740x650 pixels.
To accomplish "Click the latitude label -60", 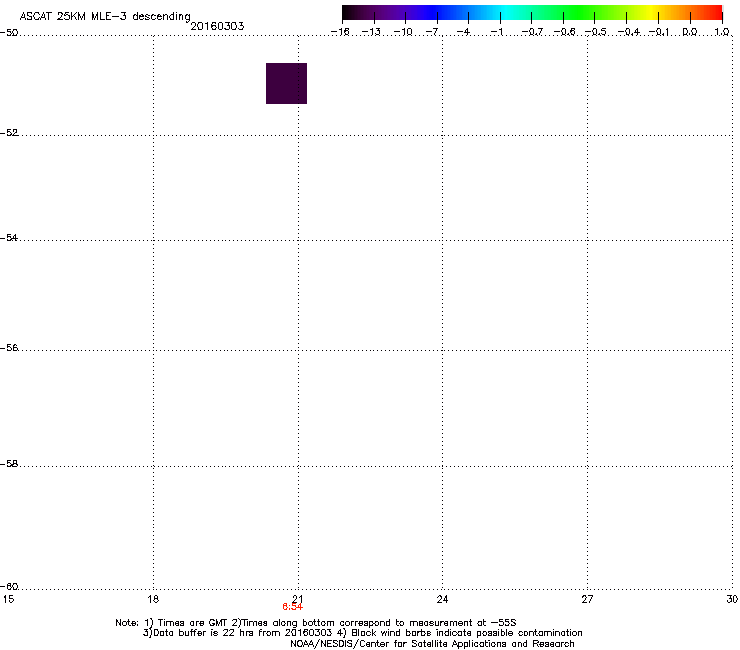I will pyautogui.click(x=9, y=587).
